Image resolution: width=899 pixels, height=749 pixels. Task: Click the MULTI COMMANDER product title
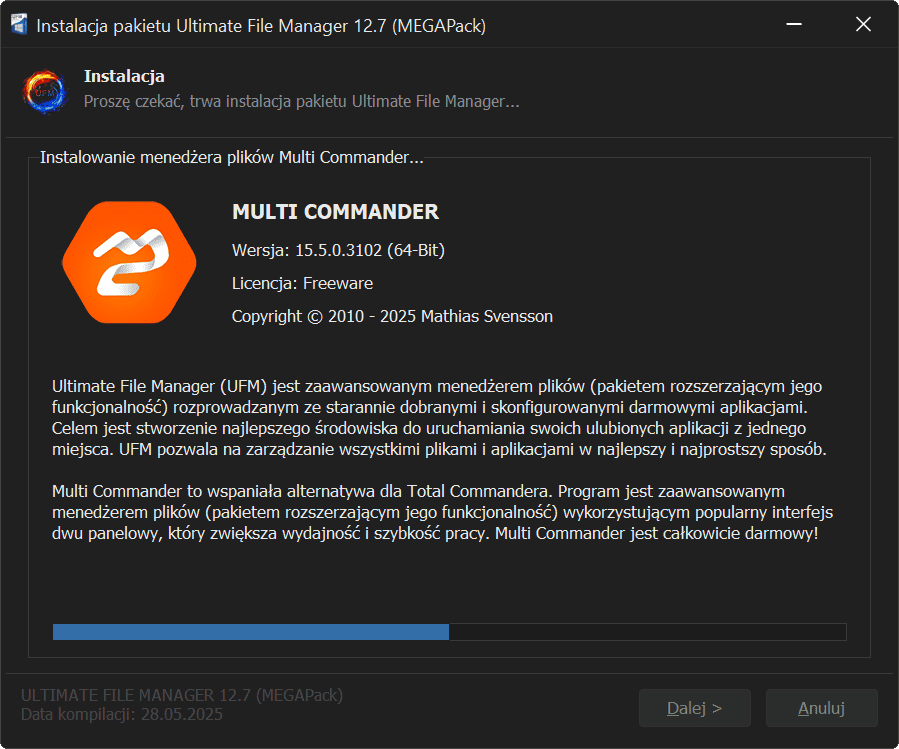(x=335, y=212)
